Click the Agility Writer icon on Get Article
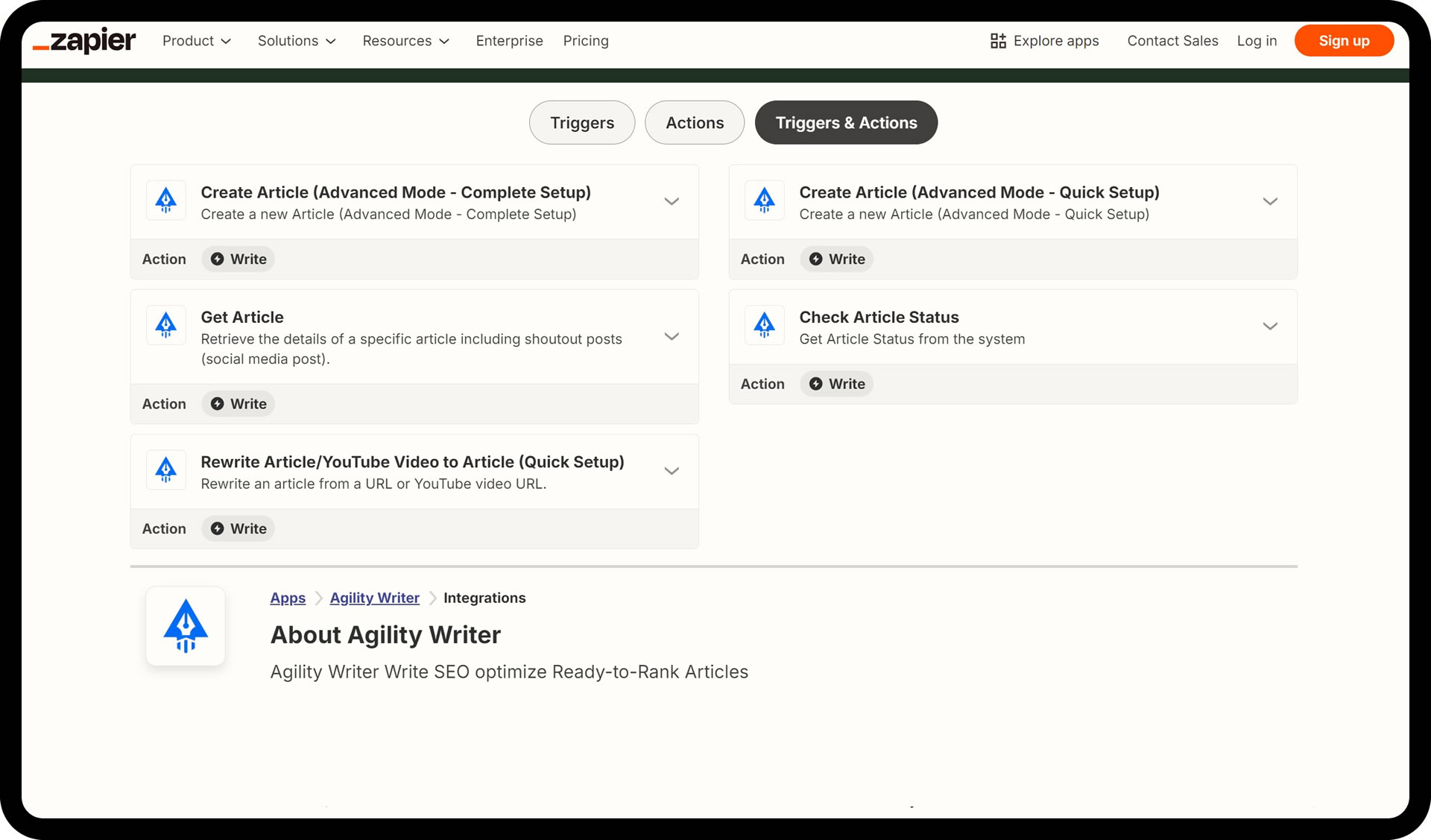The height and width of the screenshot is (840, 1431). [x=165, y=325]
